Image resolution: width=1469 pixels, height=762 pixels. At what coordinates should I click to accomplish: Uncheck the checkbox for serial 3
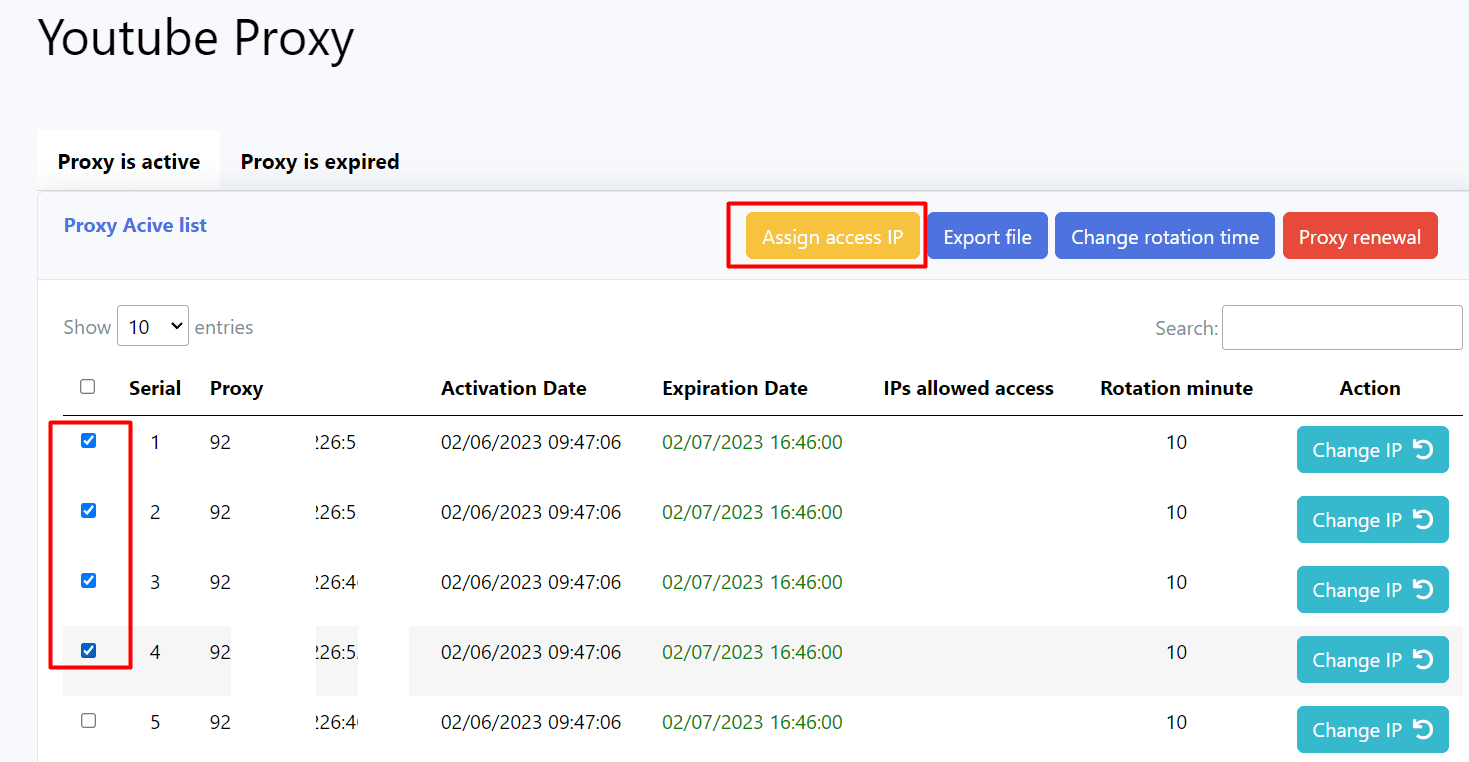point(88,581)
